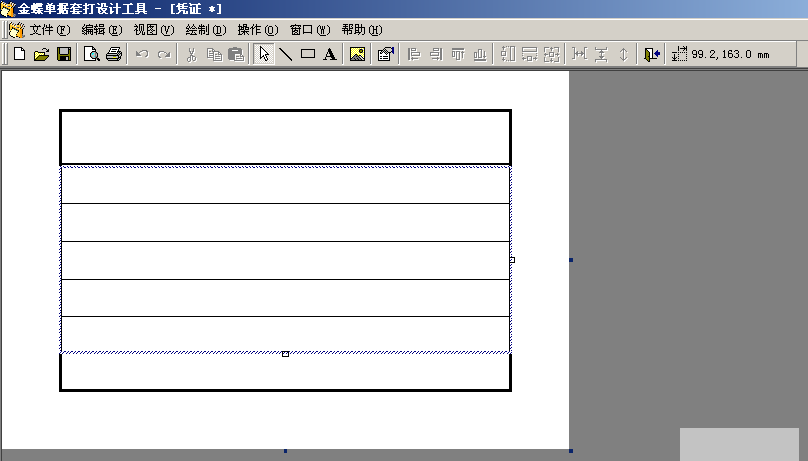Save the design with the floppy disk icon
The width and height of the screenshot is (808, 461).
(63, 55)
